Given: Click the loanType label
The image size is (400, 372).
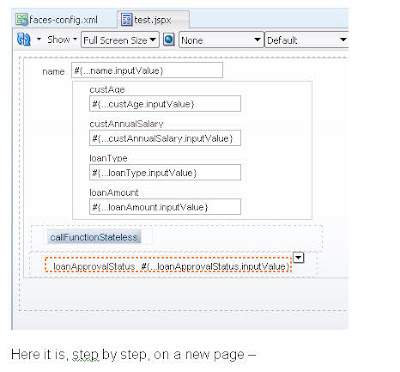Looking at the screenshot, I should coord(108,158).
